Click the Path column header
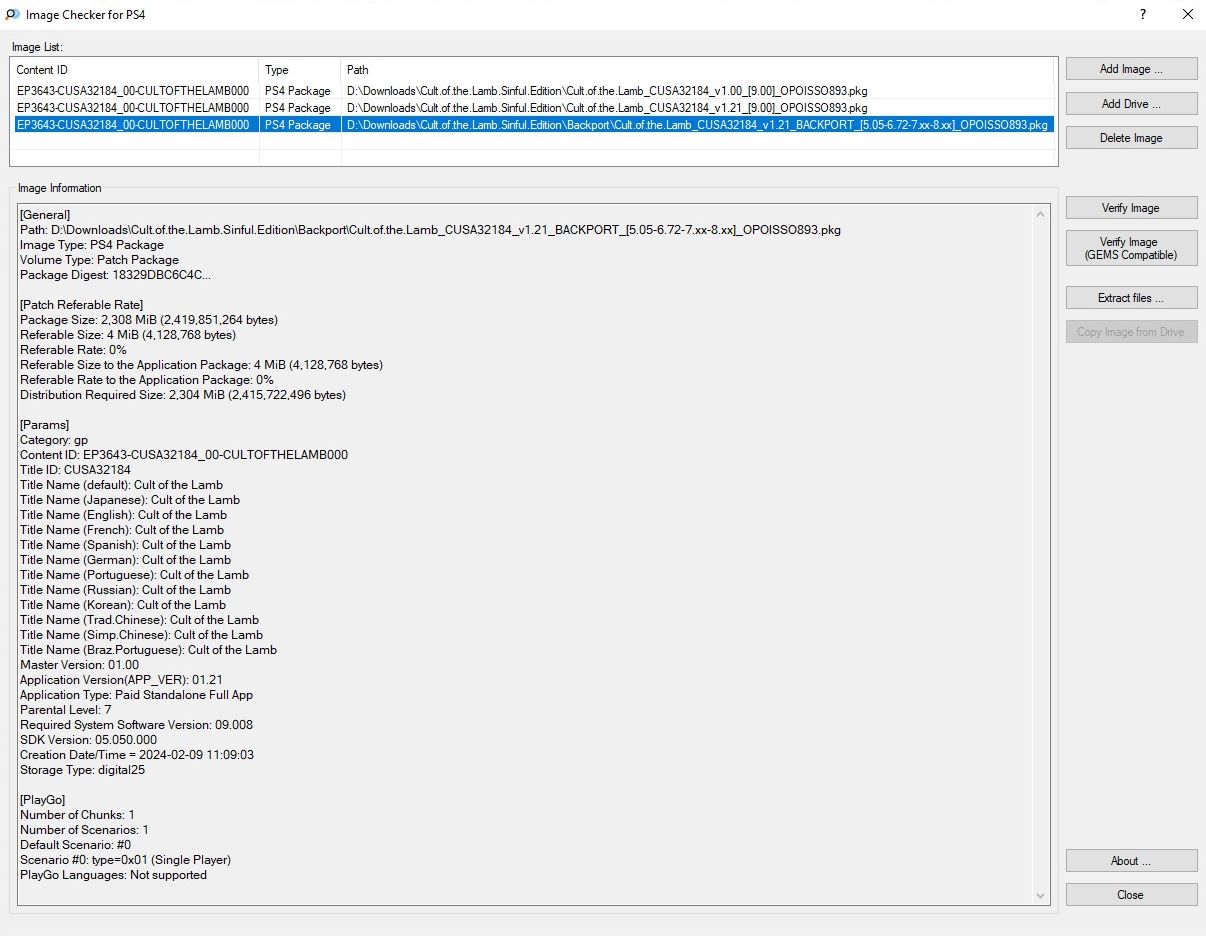Viewport: 1206px width, 936px height. click(697, 70)
